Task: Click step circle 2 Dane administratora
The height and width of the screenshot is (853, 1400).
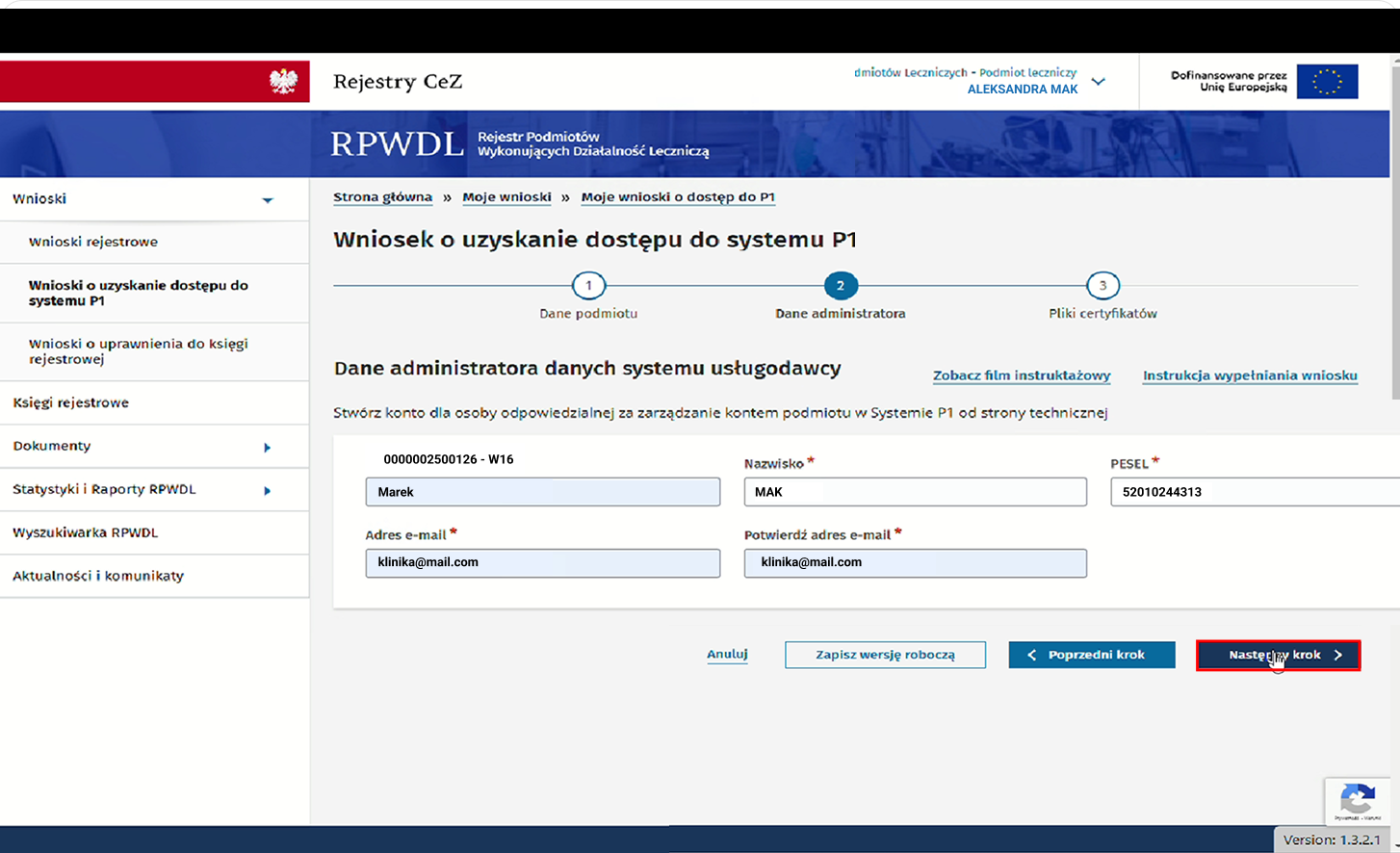Action: tap(840, 285)
